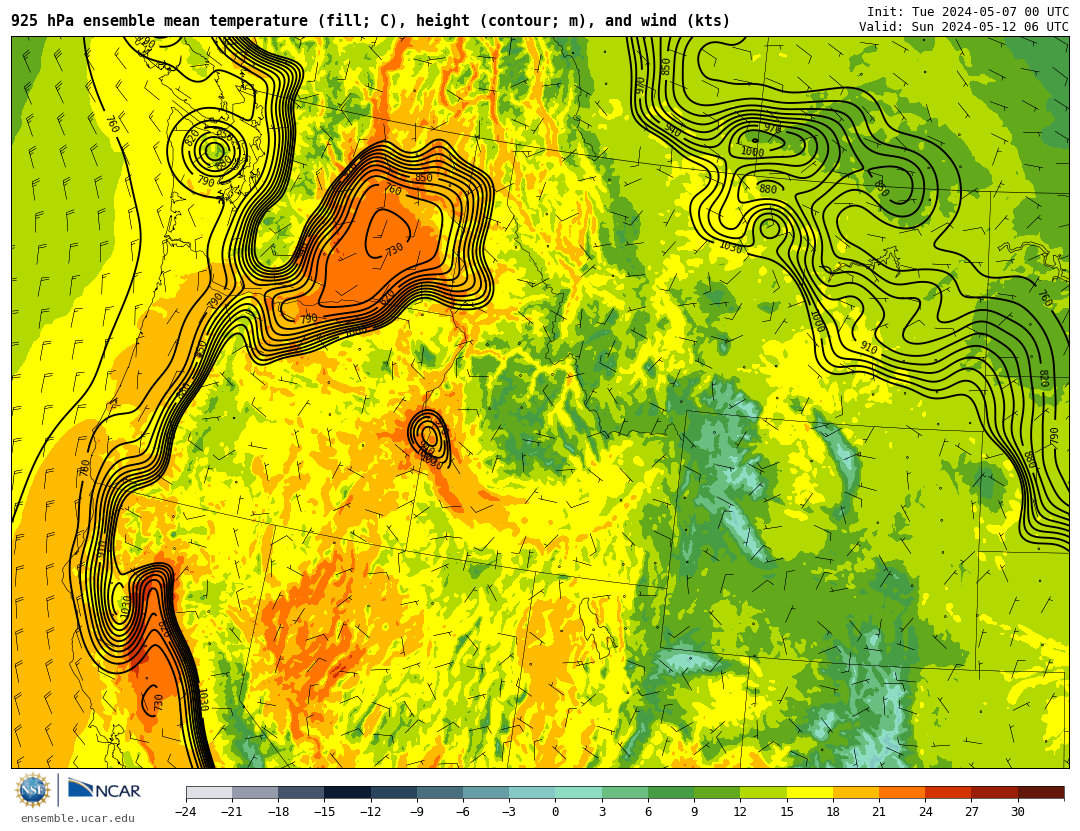The width and height of the screenshot is (1080, 831).
Task: Pick the slate -18 to -15 colorbar segment
Action: (x=302, y=792)
